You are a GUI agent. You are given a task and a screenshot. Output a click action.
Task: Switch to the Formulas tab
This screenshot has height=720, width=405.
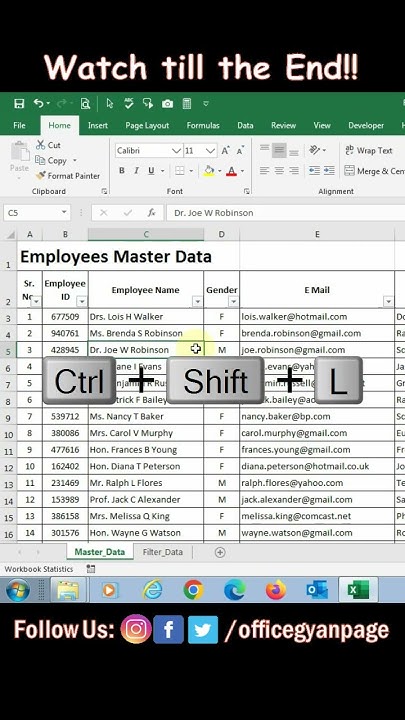click(203, 125)
